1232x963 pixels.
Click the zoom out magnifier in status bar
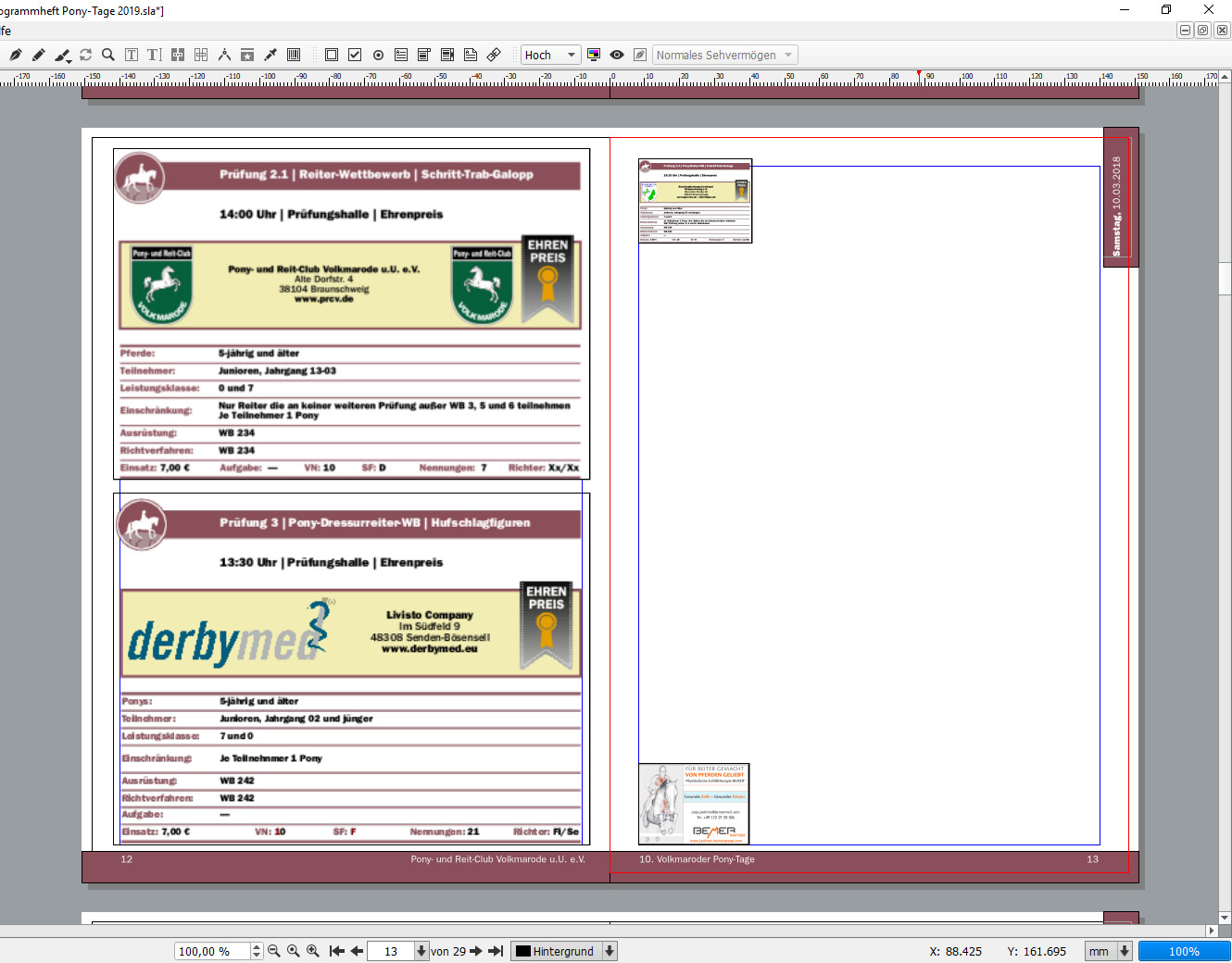click(274, 951)
